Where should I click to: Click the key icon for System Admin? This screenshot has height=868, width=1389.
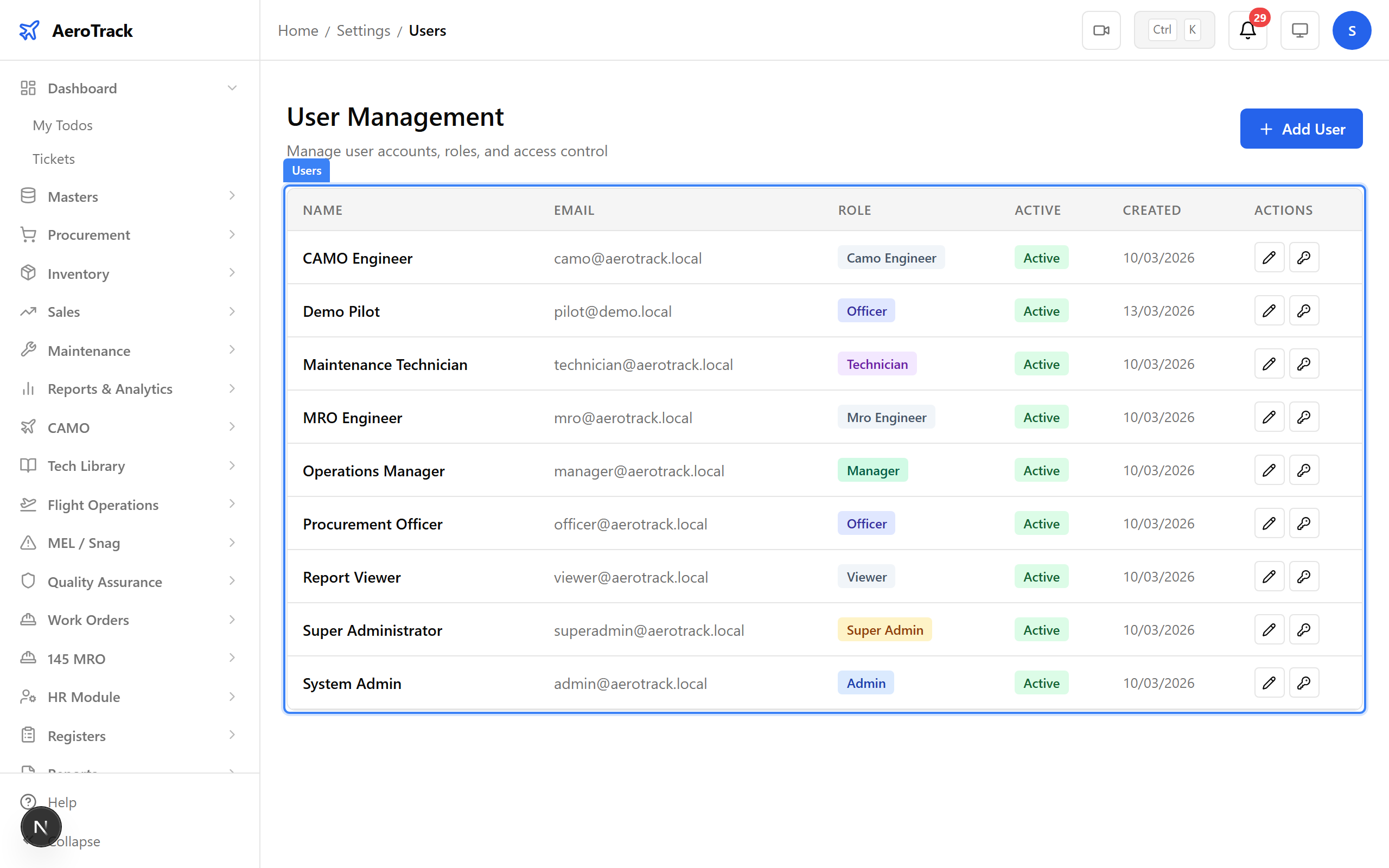[1303, 682]
